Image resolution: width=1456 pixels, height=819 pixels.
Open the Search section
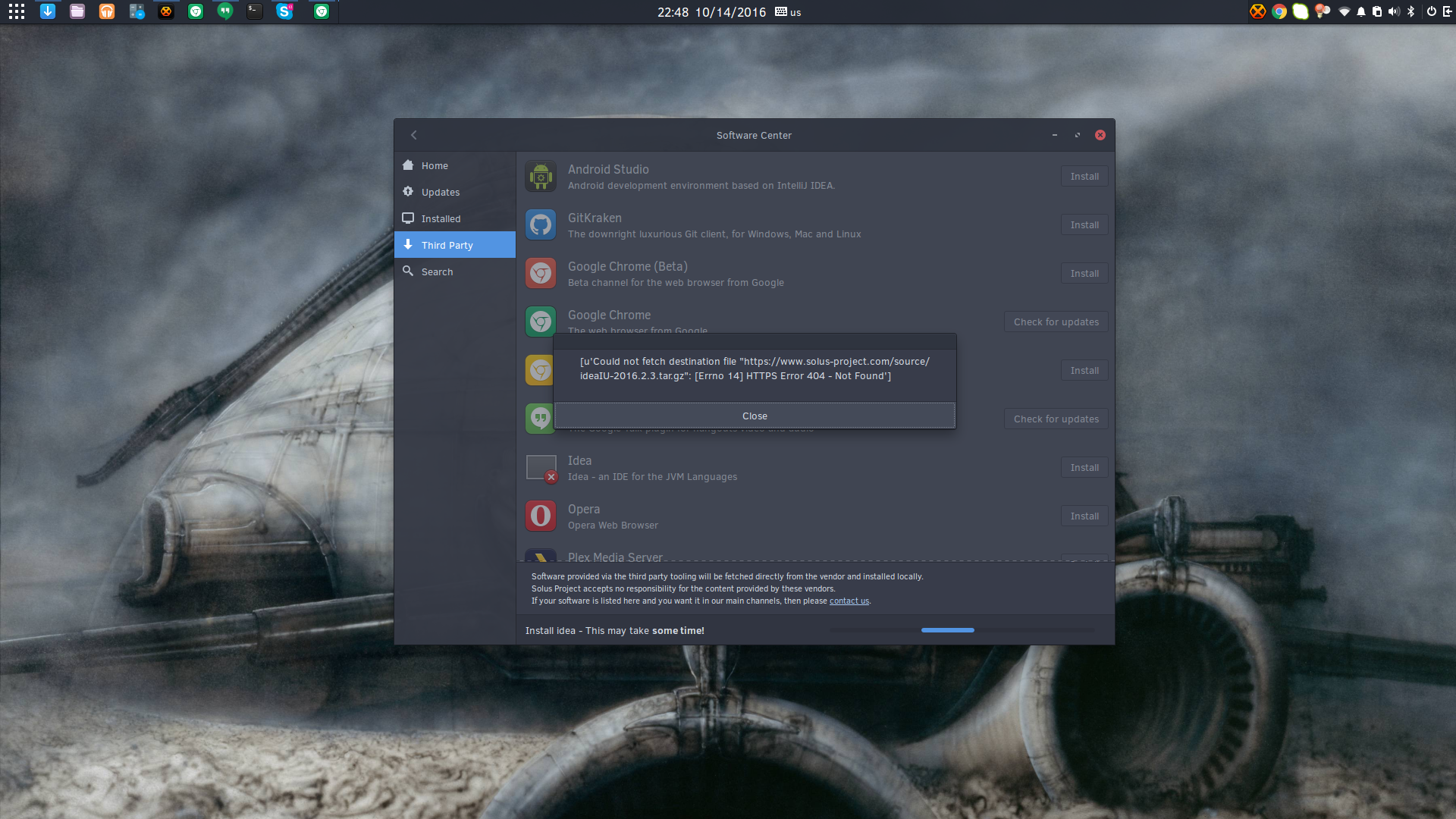[x=455, y=271]
